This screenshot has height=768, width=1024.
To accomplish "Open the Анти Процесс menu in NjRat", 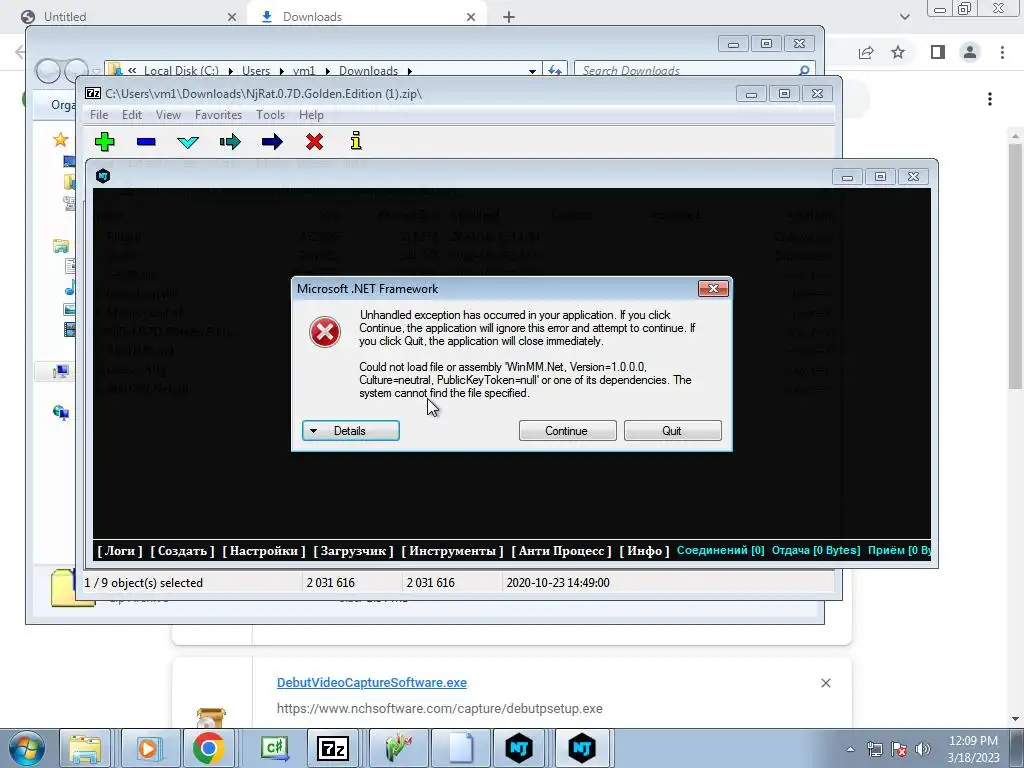I will (x=561, y=551).
